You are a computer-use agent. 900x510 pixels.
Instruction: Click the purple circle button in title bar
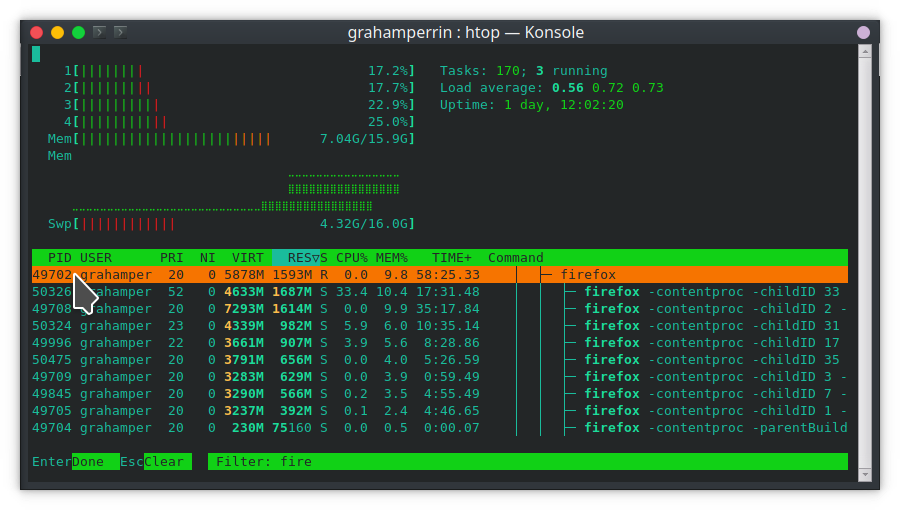(863, 32)
